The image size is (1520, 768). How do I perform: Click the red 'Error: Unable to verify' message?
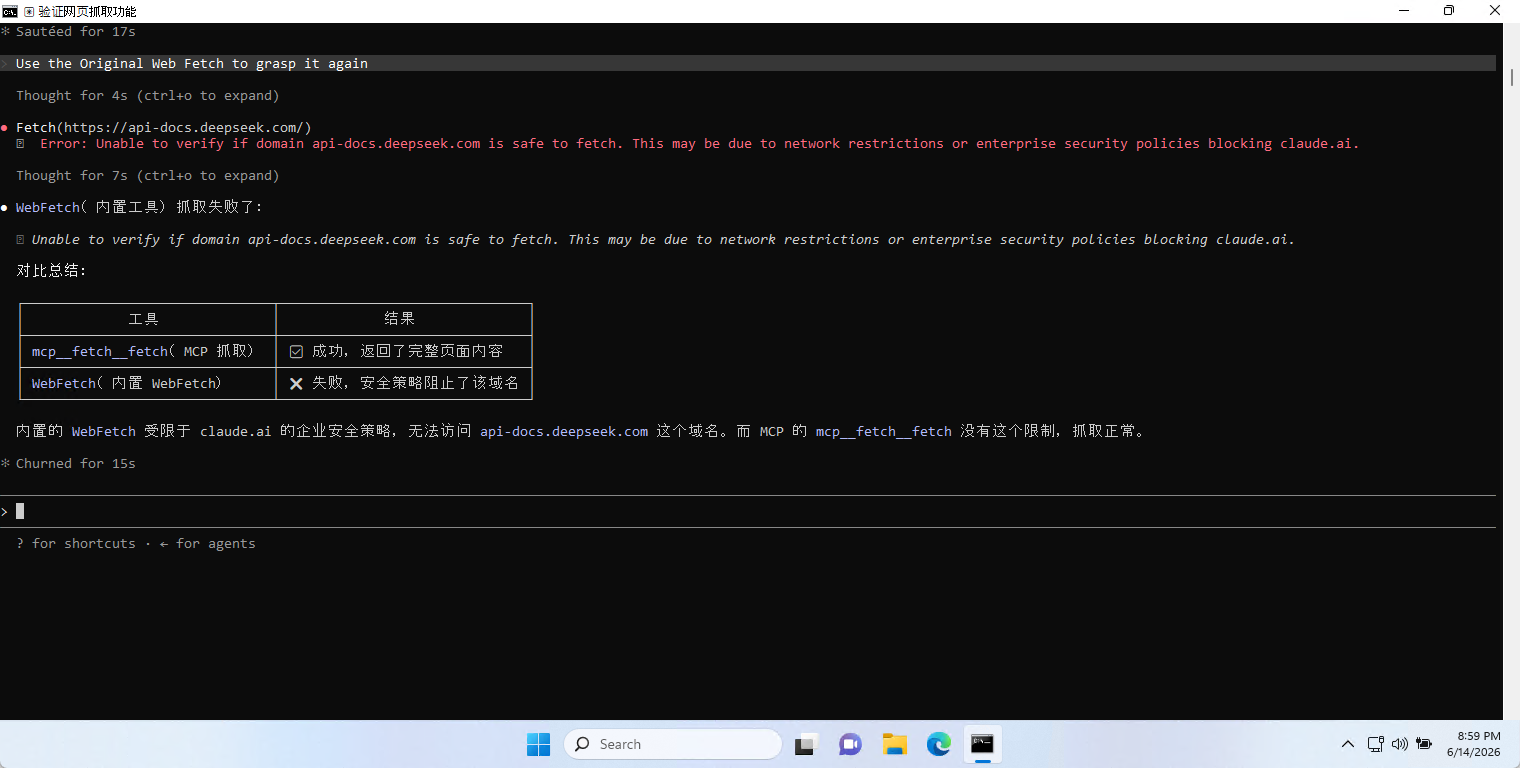coord(700,143)
